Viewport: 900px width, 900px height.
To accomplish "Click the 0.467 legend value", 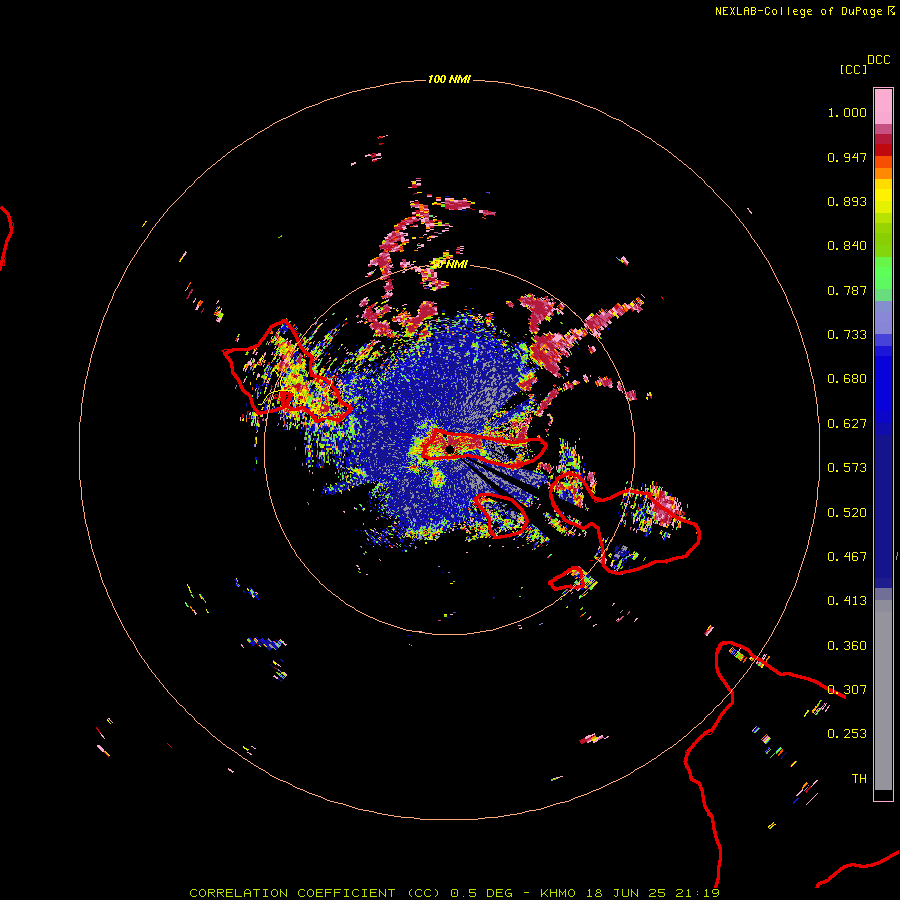I will pyautogui.click(x=847, y=557).
